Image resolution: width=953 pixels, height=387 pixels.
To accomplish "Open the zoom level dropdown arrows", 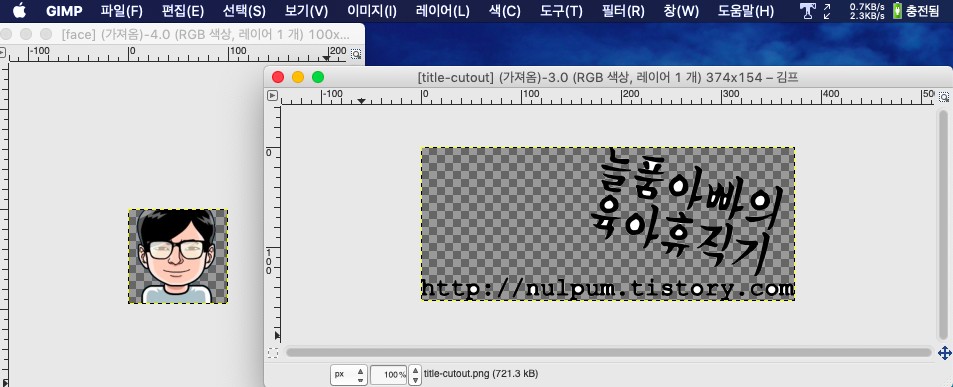I will 415,374.
